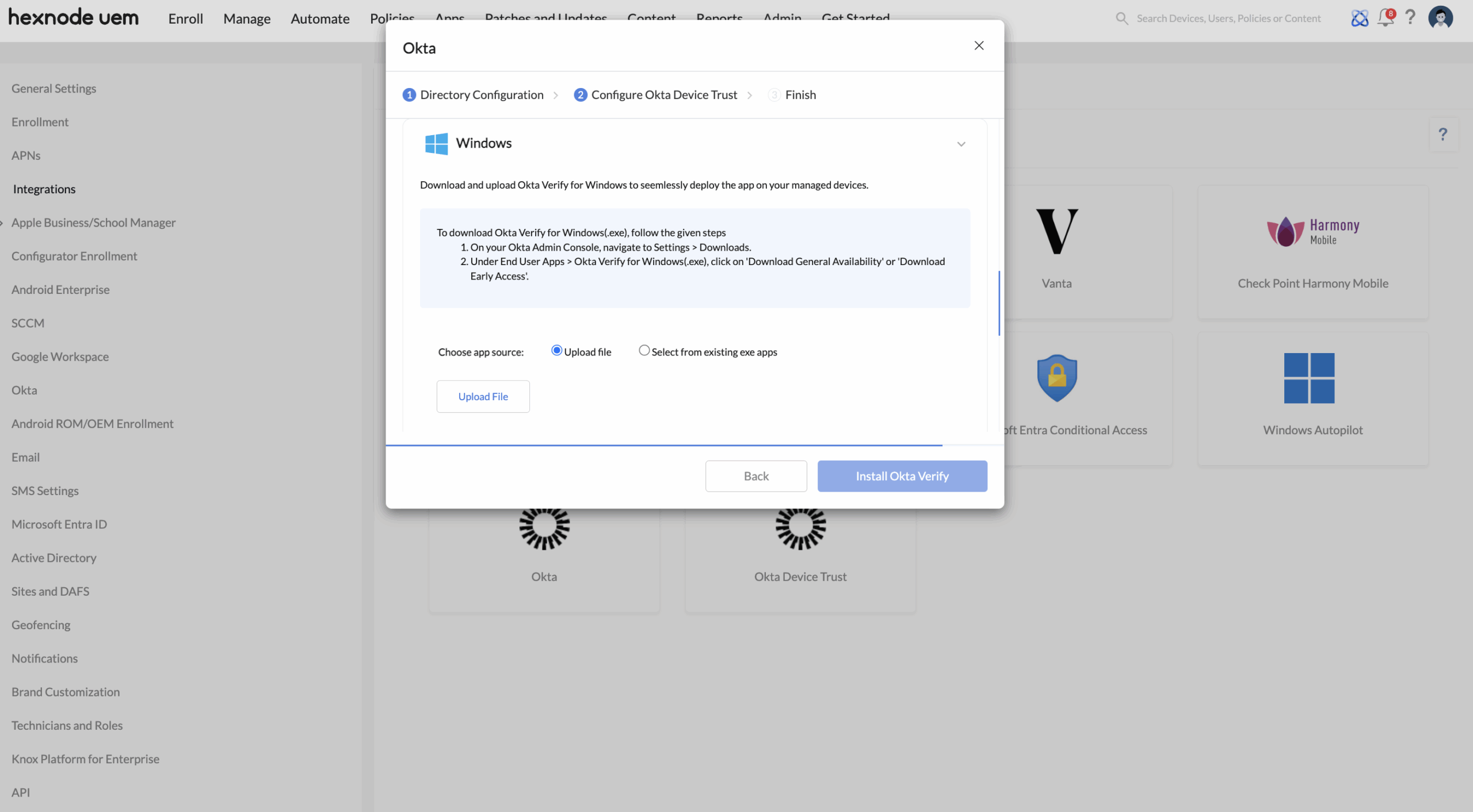Click the dialog's vertical scrollbar thumb
Screen dimensions: 1473x812
pos(999,303)
